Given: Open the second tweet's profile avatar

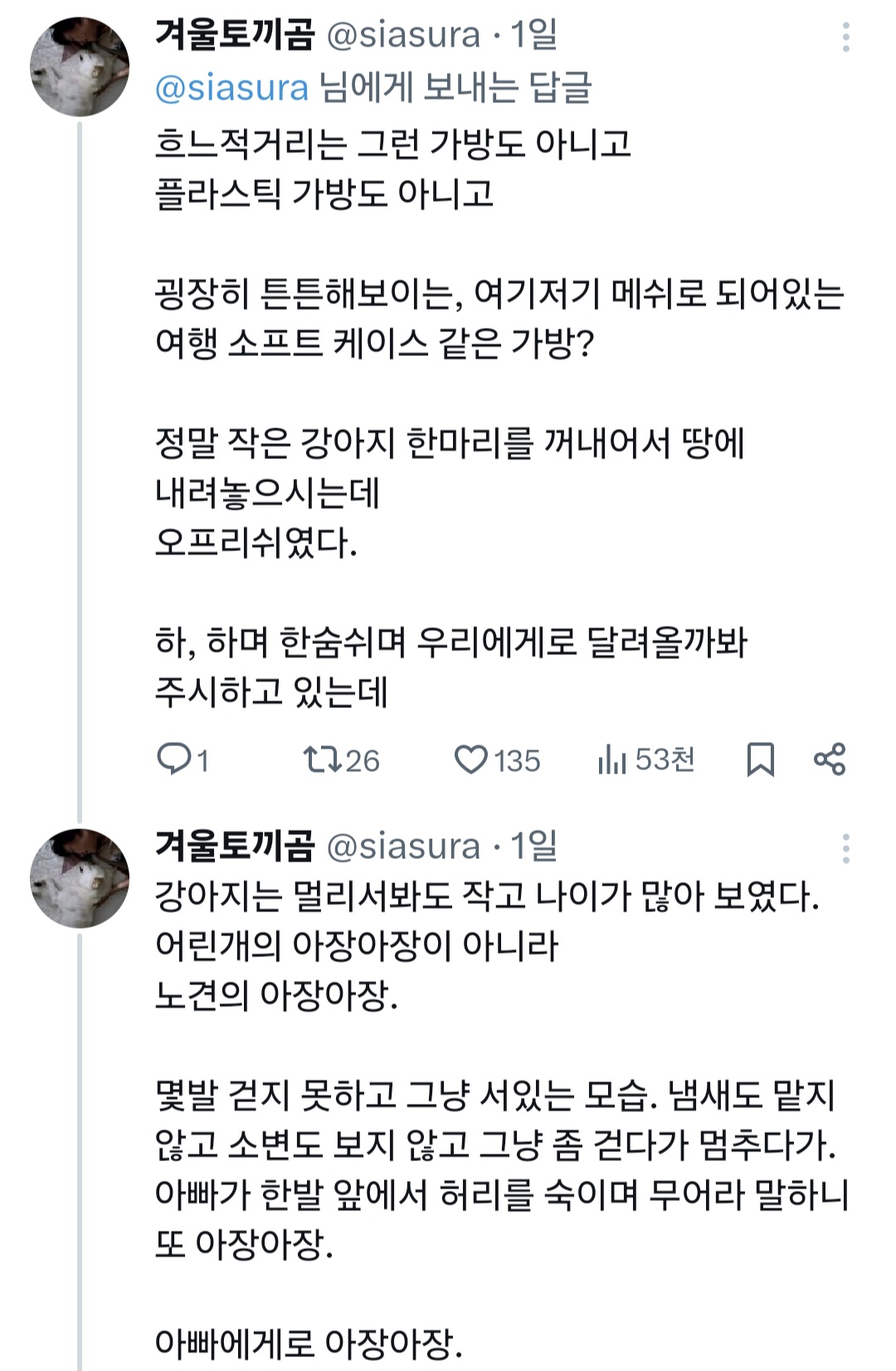Looking at the screenshot, I should (x=80, y=877).
